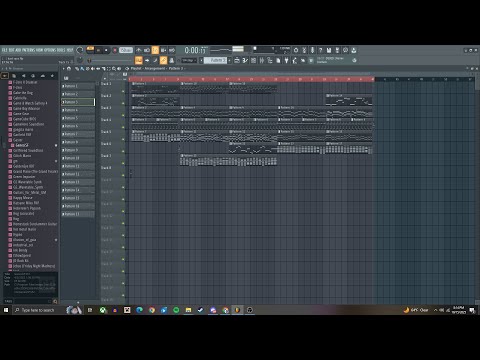This screenshot has height=360, width=480.
Task: Toggle the orange recording countdown icon
Action: tap(155, 50)
